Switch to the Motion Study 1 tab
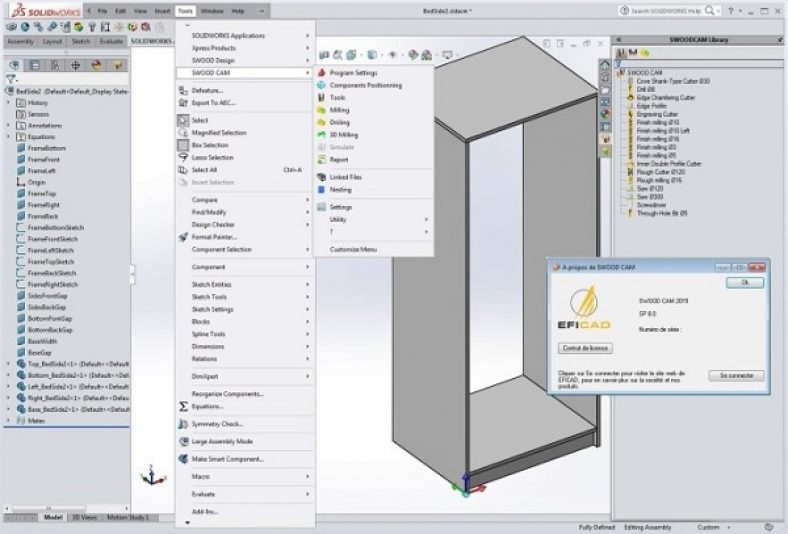The width and height of the screenshot is (788, 534). coord(128,517)
